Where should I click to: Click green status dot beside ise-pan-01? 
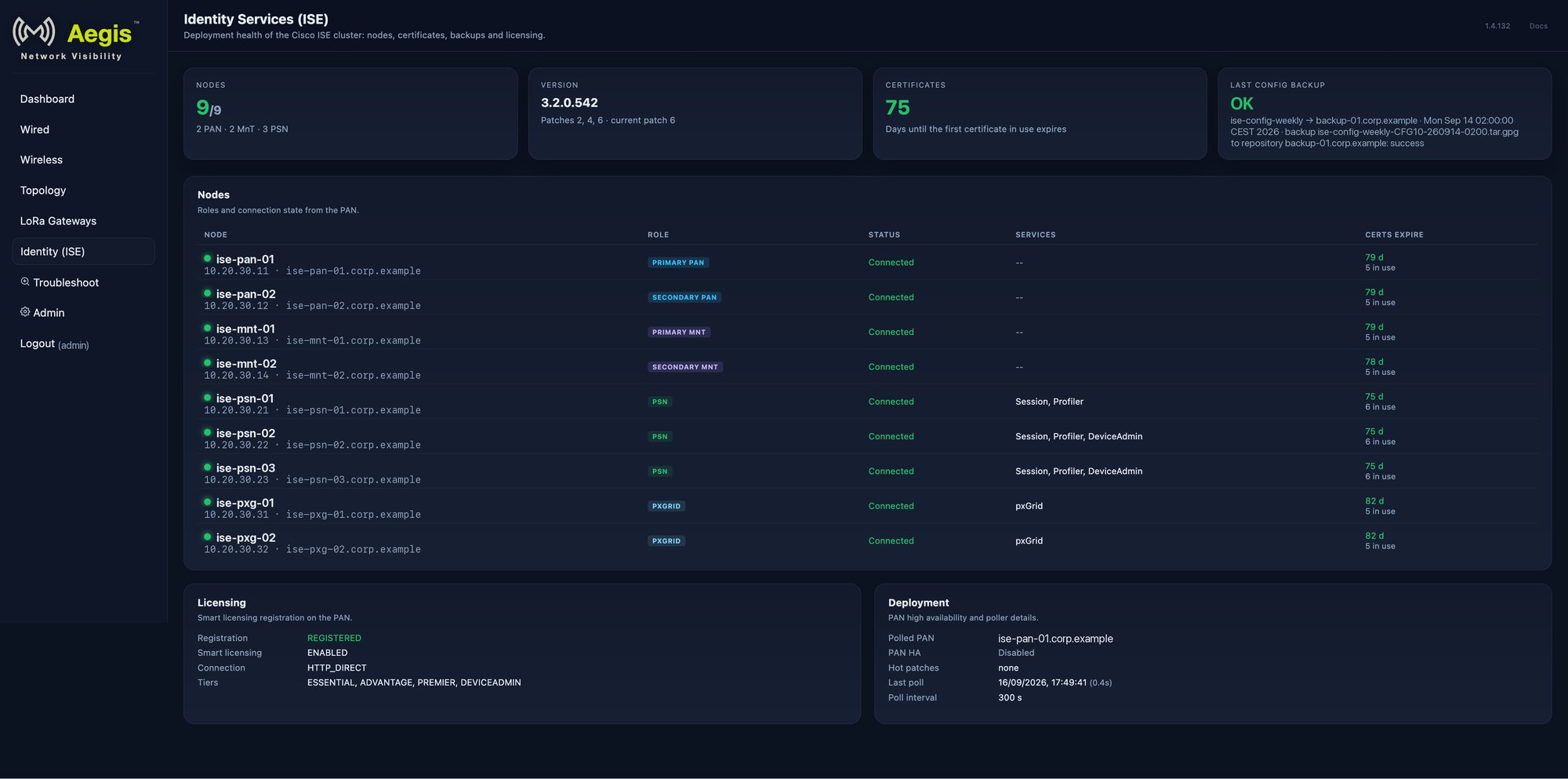tap(208, 258)
